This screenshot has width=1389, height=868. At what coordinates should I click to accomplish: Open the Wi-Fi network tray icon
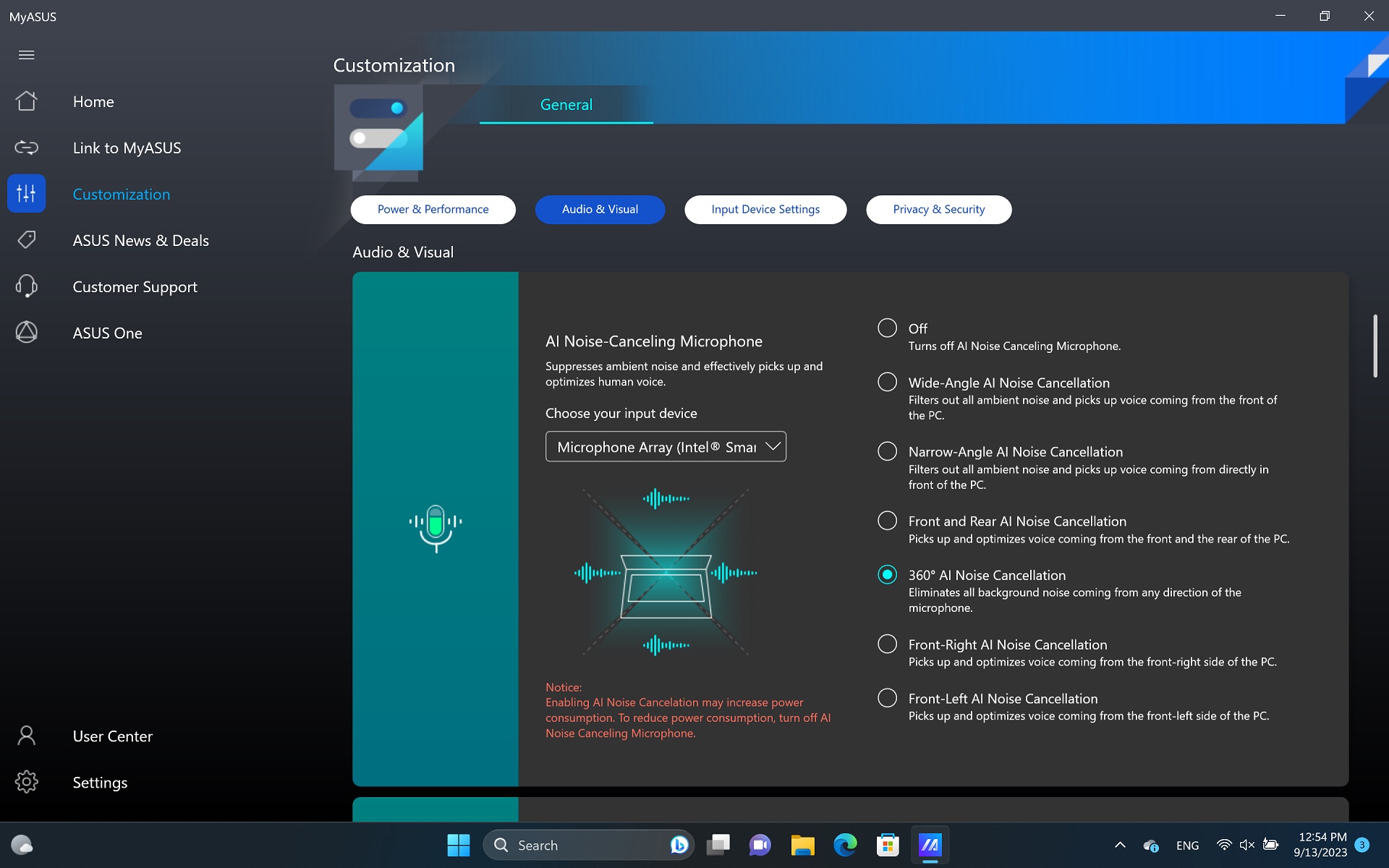[x=1223, y=845]
